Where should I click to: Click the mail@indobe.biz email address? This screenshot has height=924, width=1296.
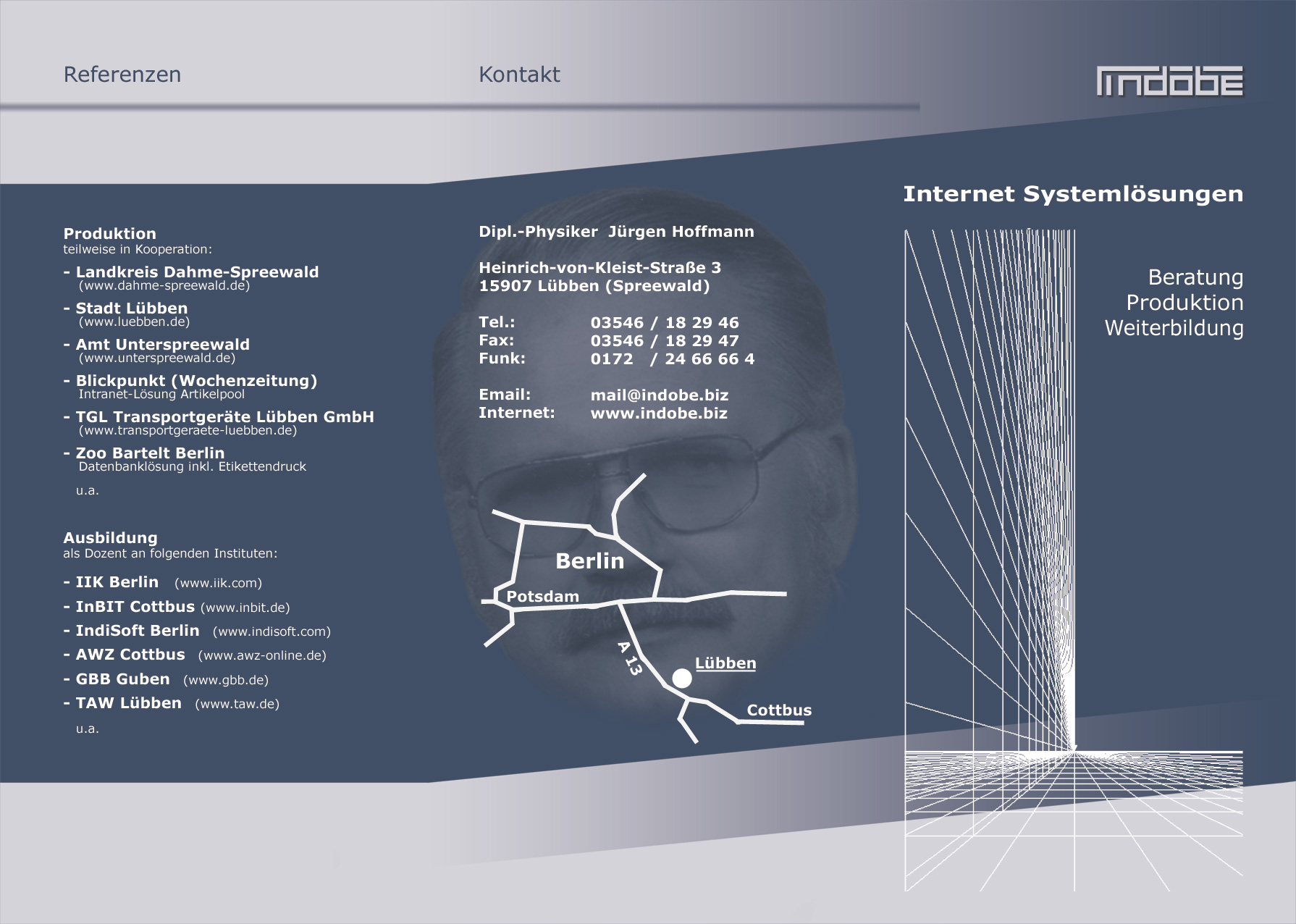pos(659,395)
